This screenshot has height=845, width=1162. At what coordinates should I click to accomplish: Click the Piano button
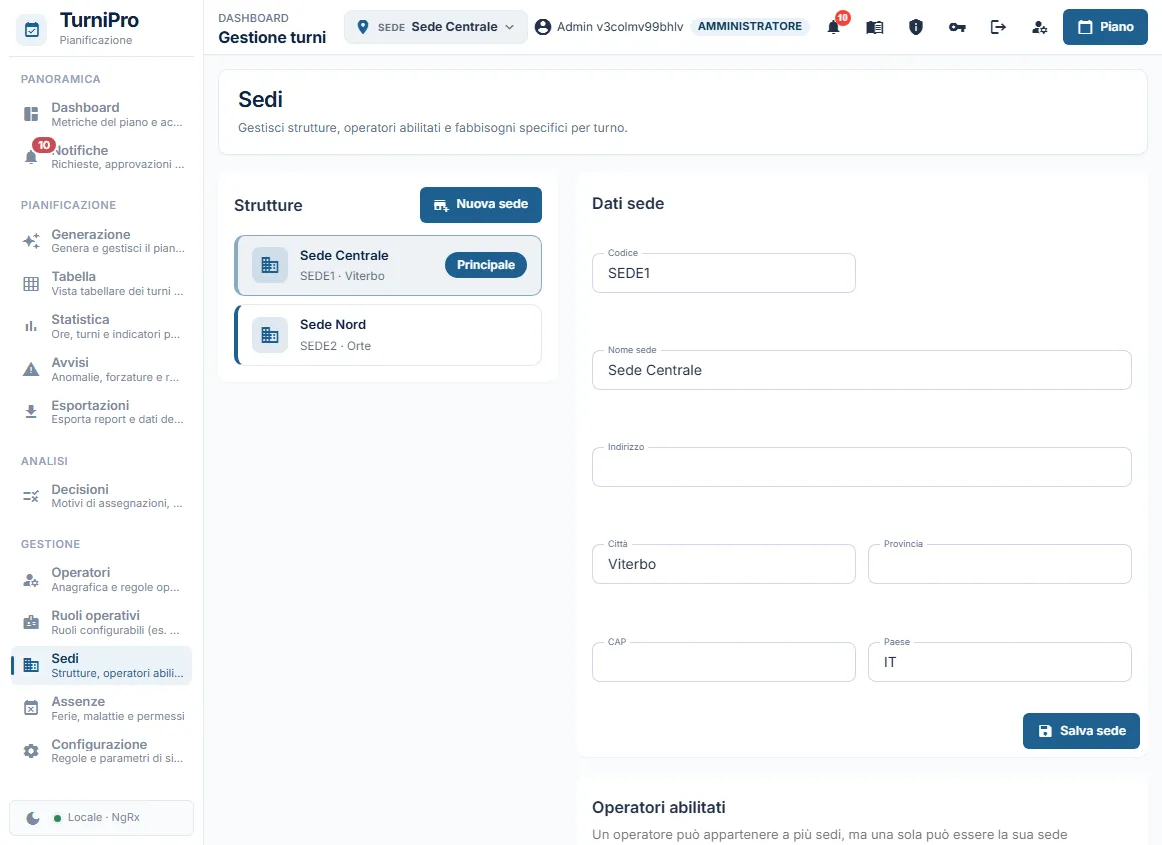tap(1105, 27)
